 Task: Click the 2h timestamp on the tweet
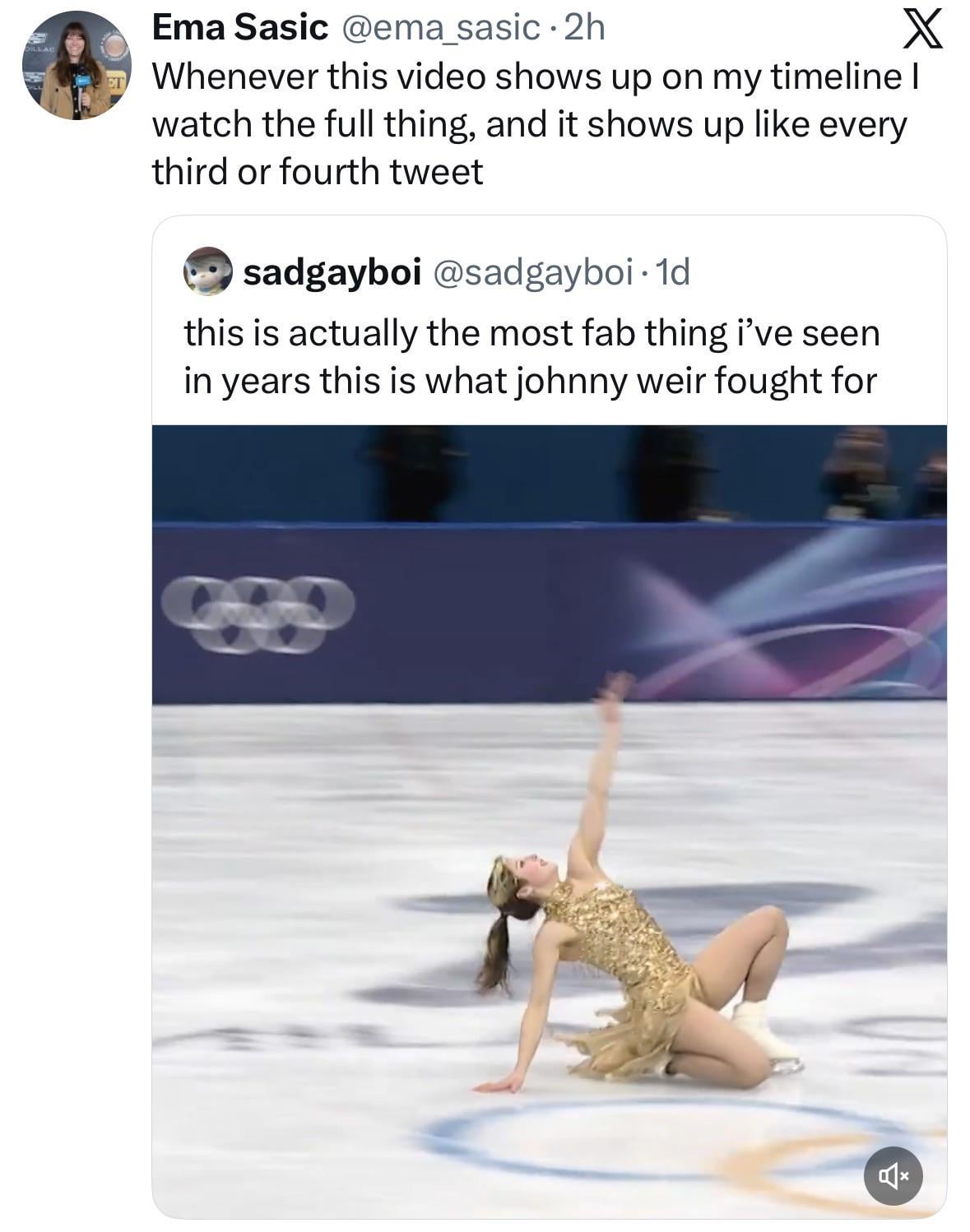pos(585,28)
